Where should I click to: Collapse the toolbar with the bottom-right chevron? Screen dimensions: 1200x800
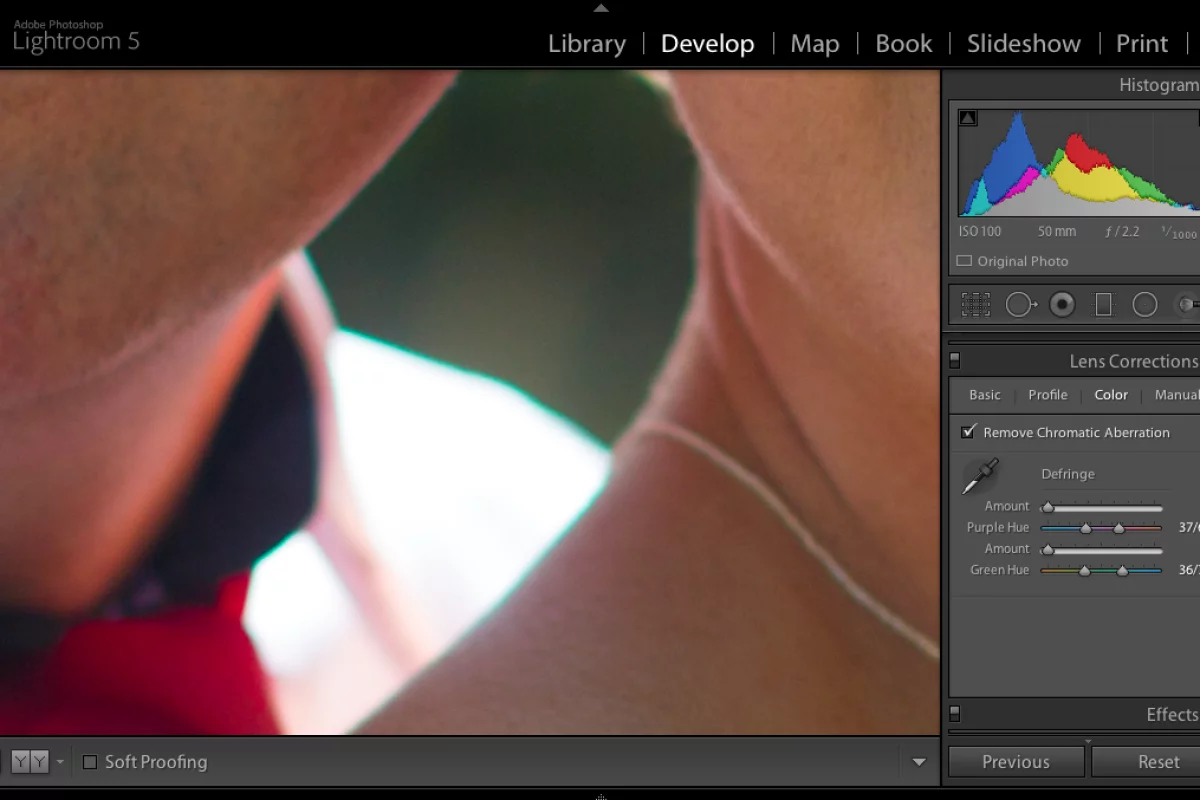(x=918, y=761)
